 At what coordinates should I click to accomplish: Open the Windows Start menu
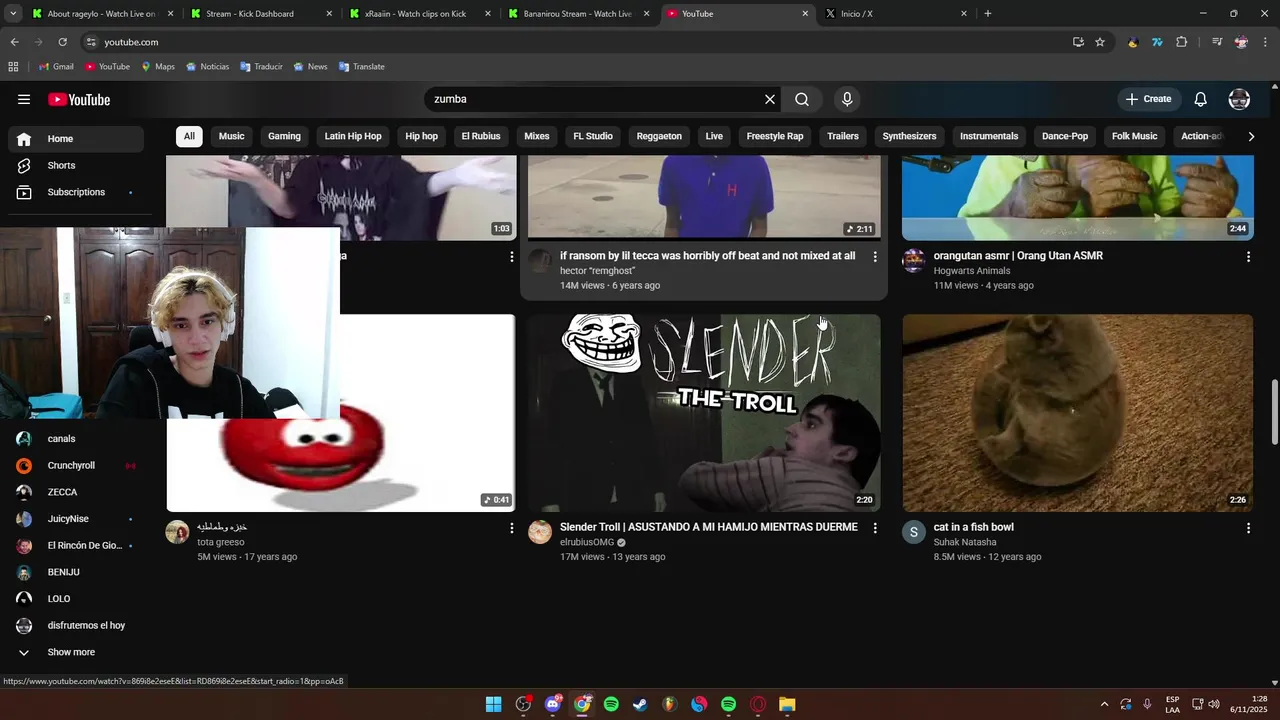493,705
